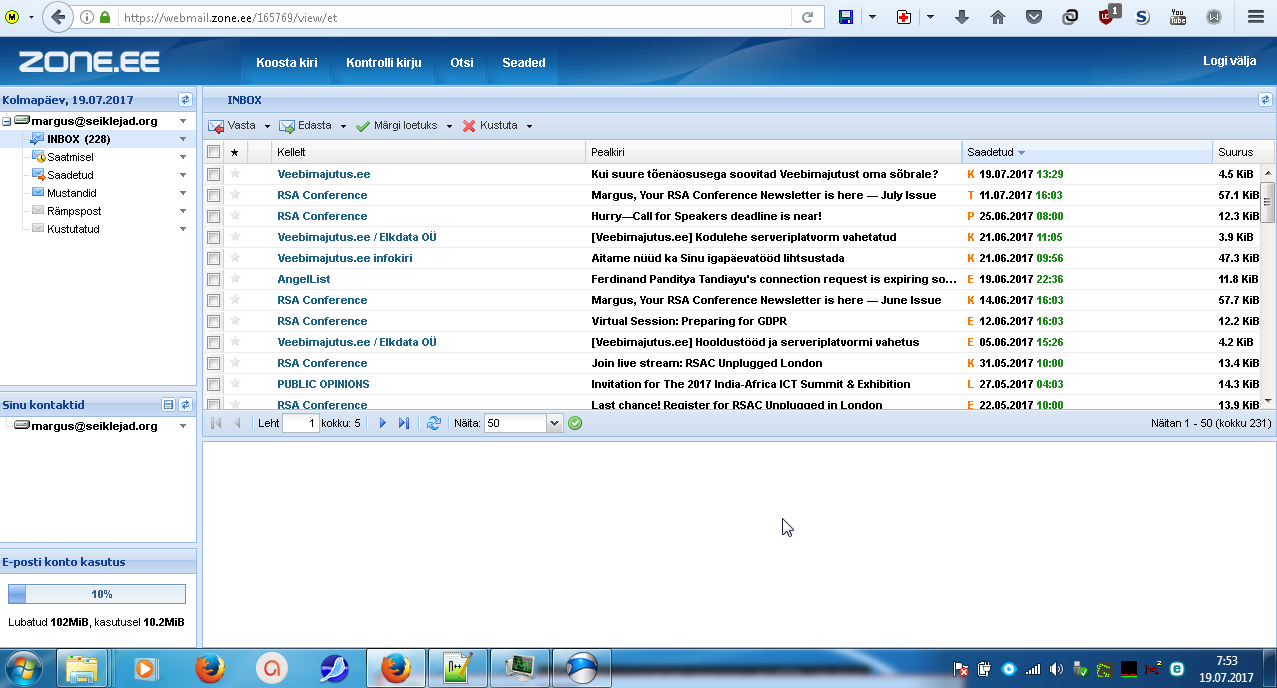Screen dimensions: 1277x688
Task: Open the INBOX folder dropdown arrow
Action: click(183, 139)
